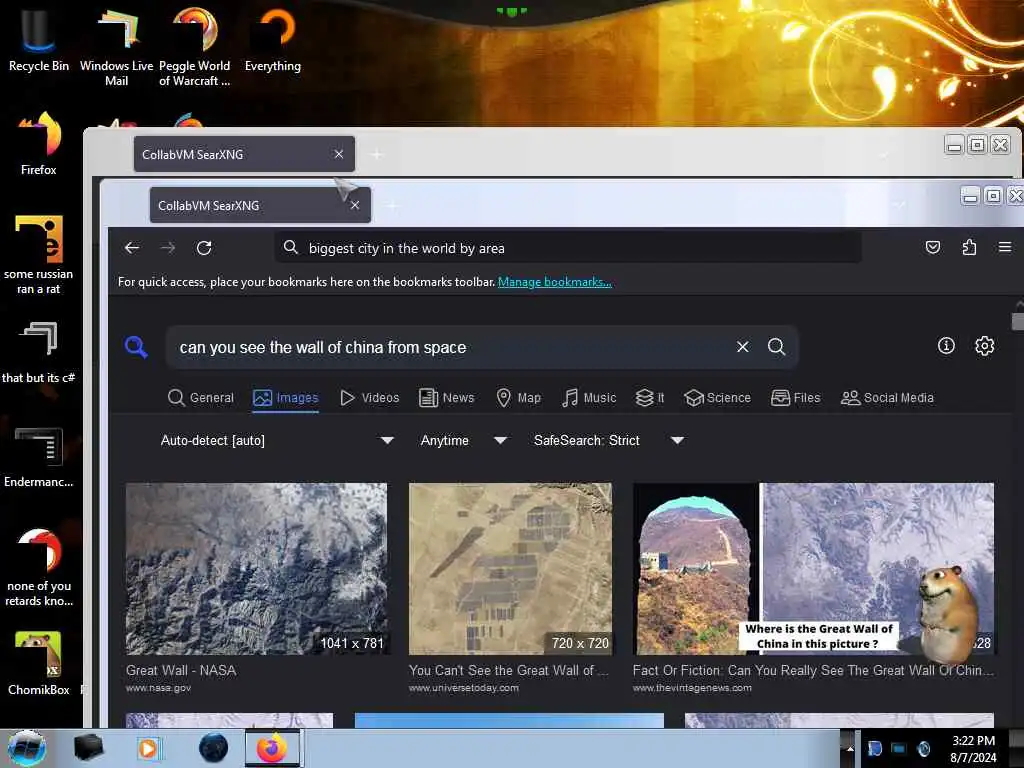Click the browser forward arrow

[168, 248]
